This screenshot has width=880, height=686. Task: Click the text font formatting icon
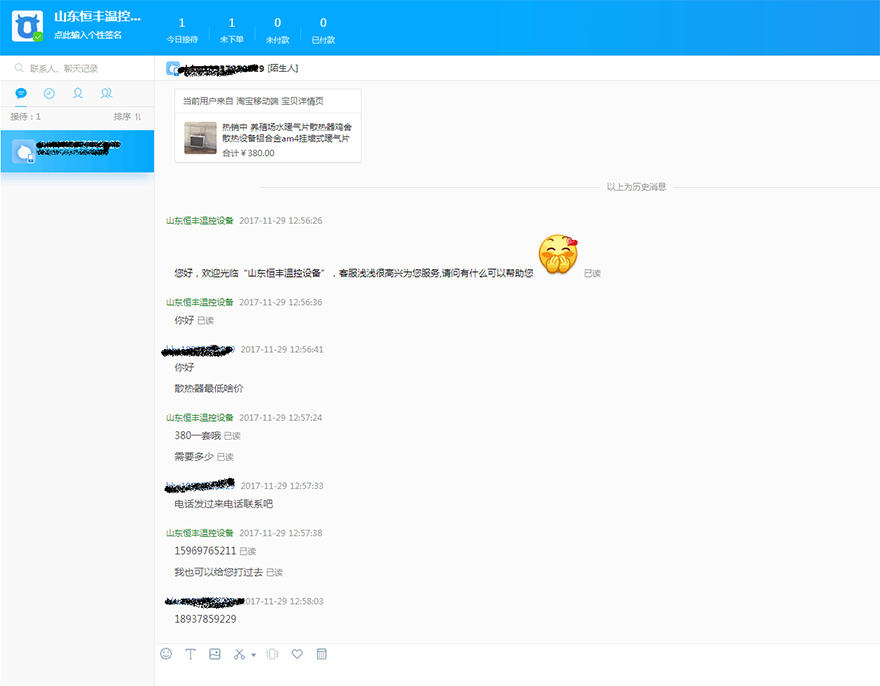(190, 654)
